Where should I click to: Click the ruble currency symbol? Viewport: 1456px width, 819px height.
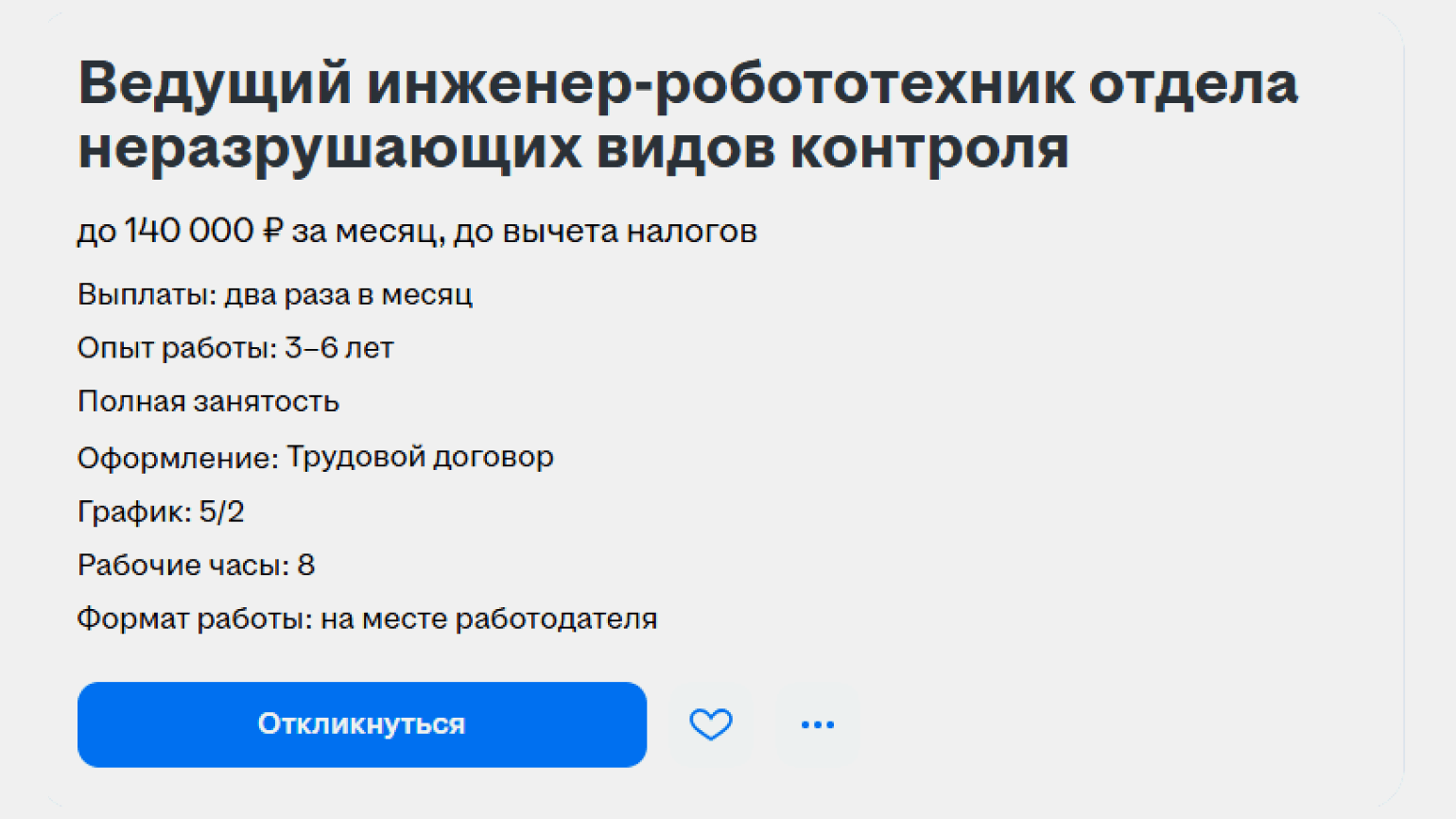click(x=272, y=231)
